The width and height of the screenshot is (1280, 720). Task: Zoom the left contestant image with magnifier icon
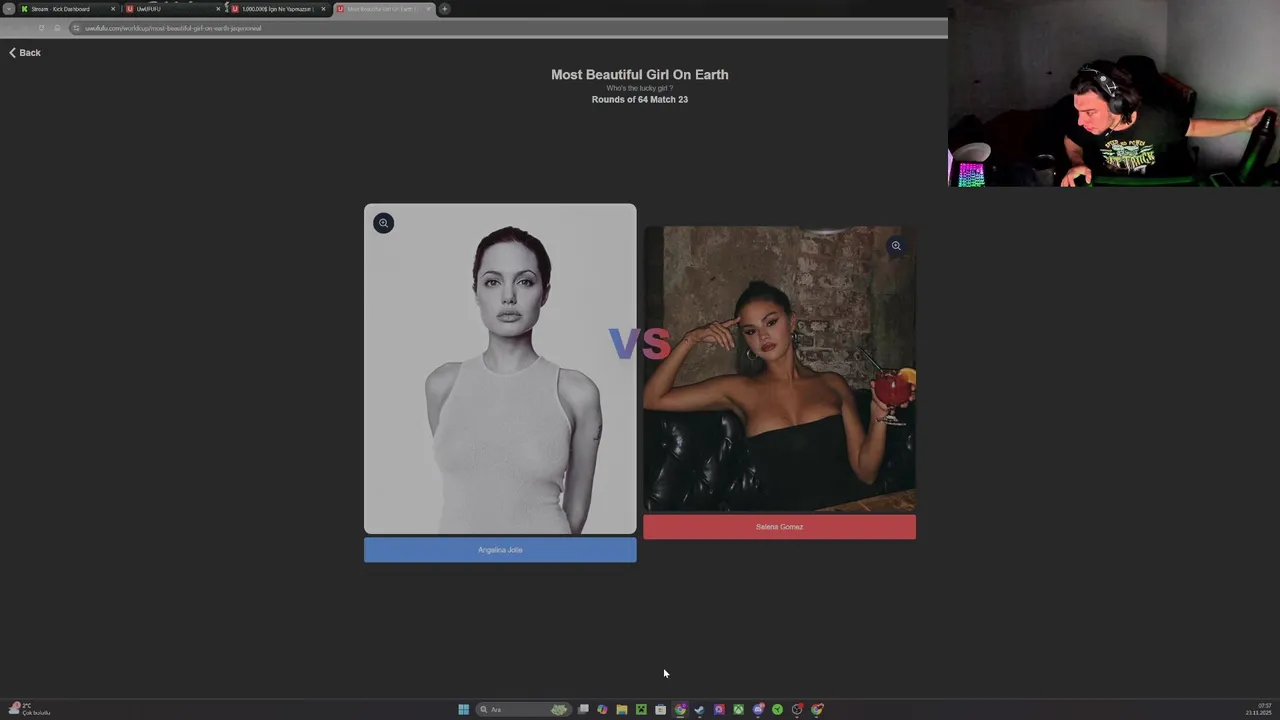[x=383, y=223]
